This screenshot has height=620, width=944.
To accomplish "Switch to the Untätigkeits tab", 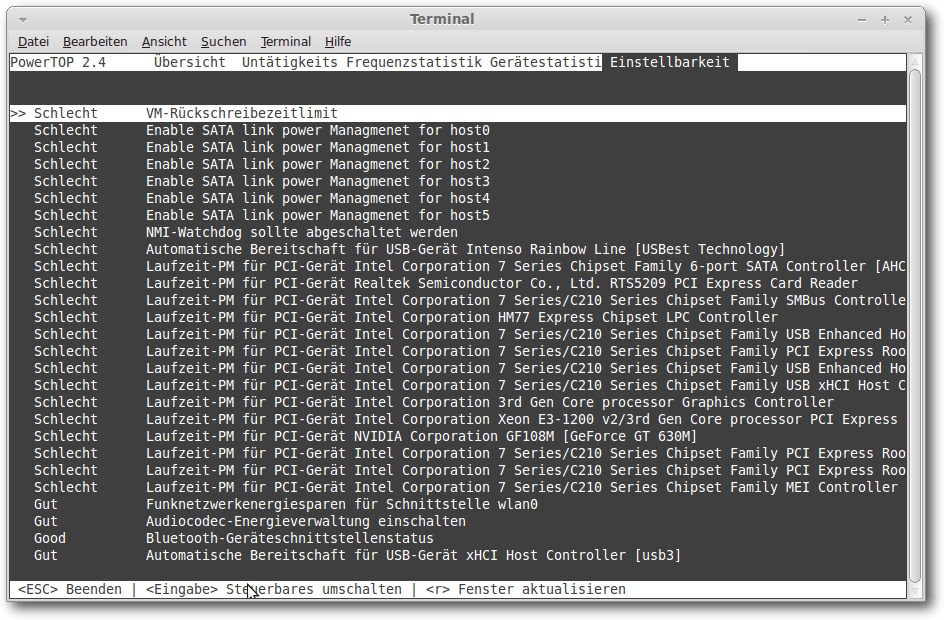I will point(290,62).
